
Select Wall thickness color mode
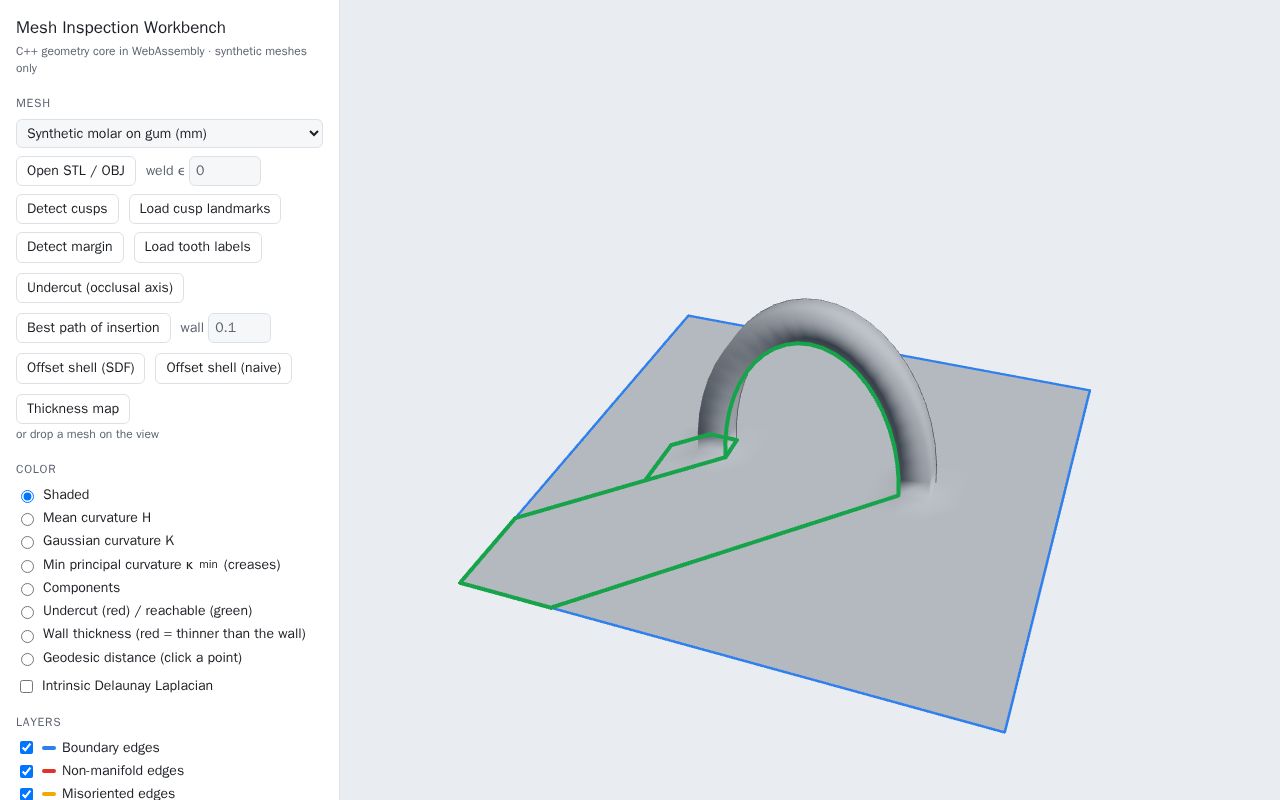coord(27,636)
